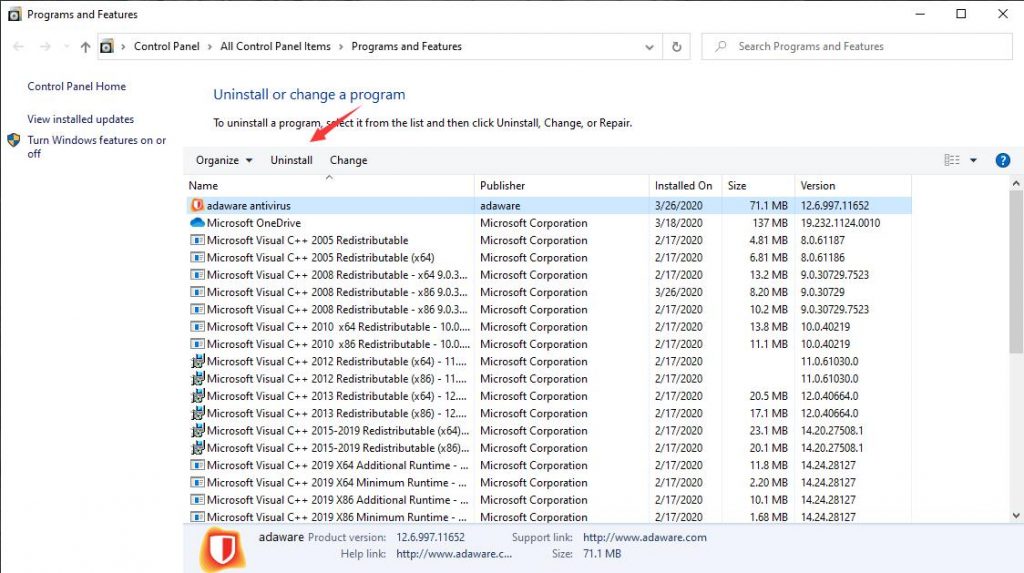Click the adaware help link URL
The image size is (1024, 573).
[454, 553]
